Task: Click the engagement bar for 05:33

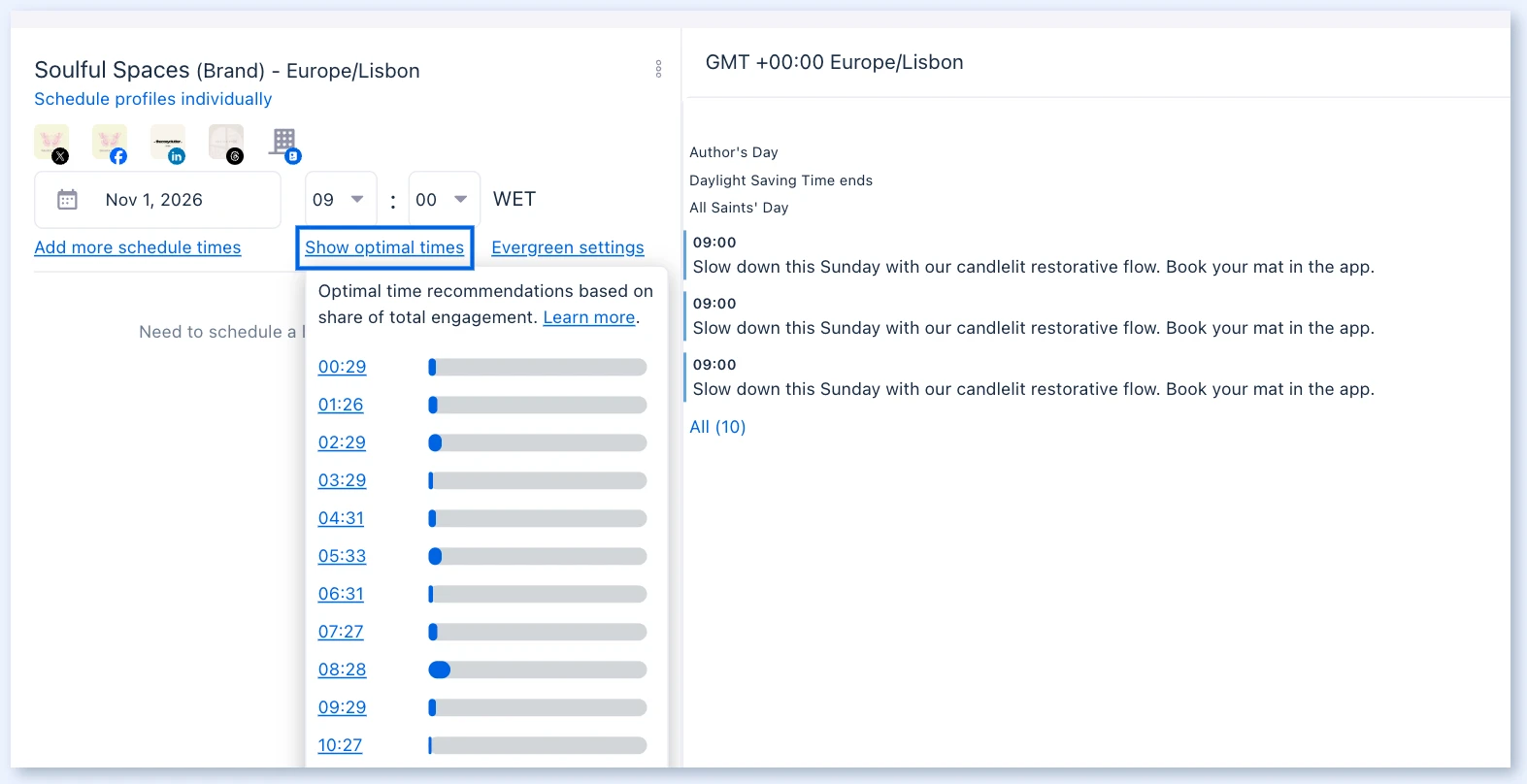Action: pos(538,556)
